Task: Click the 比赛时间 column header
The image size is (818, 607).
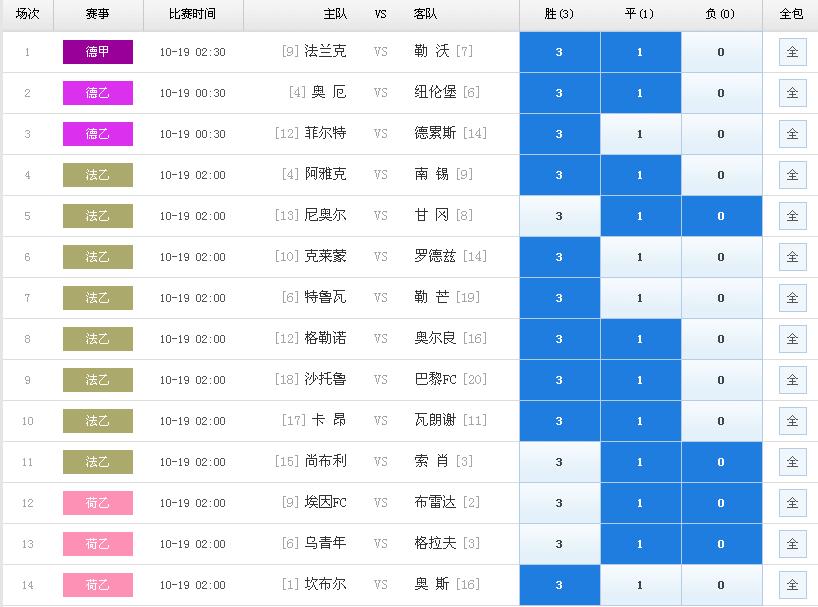Action: coord(193,14)
